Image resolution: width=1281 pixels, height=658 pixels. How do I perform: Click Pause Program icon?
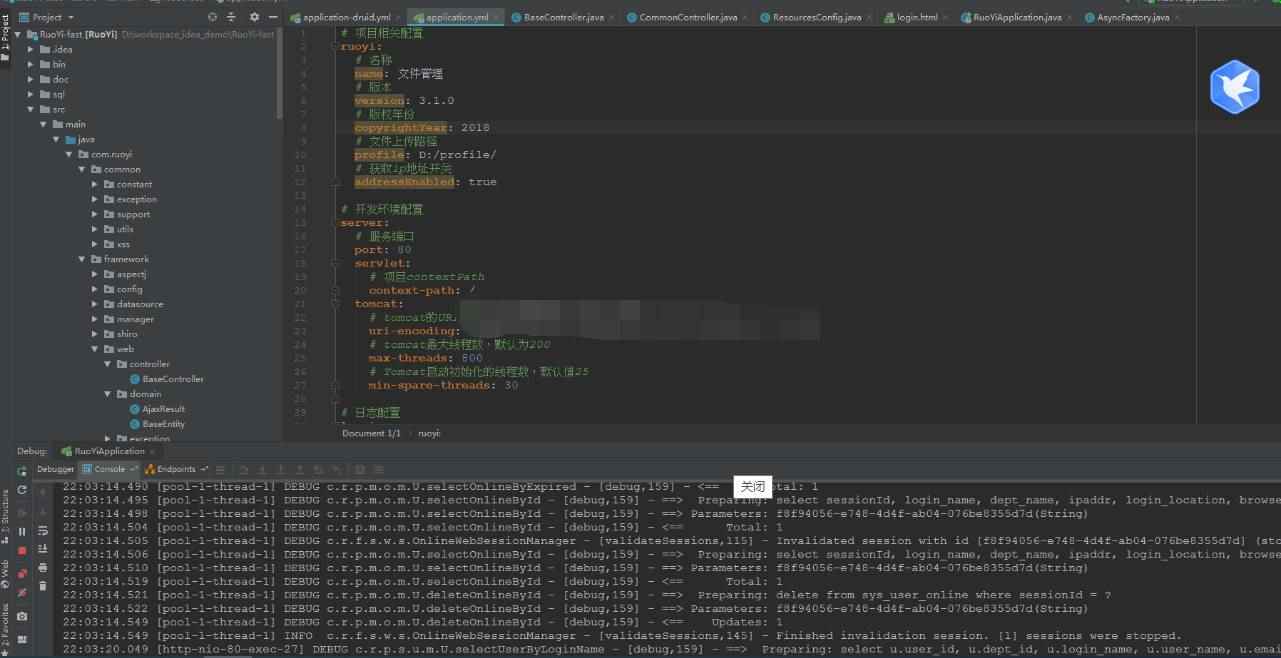[x=22, y=532]
